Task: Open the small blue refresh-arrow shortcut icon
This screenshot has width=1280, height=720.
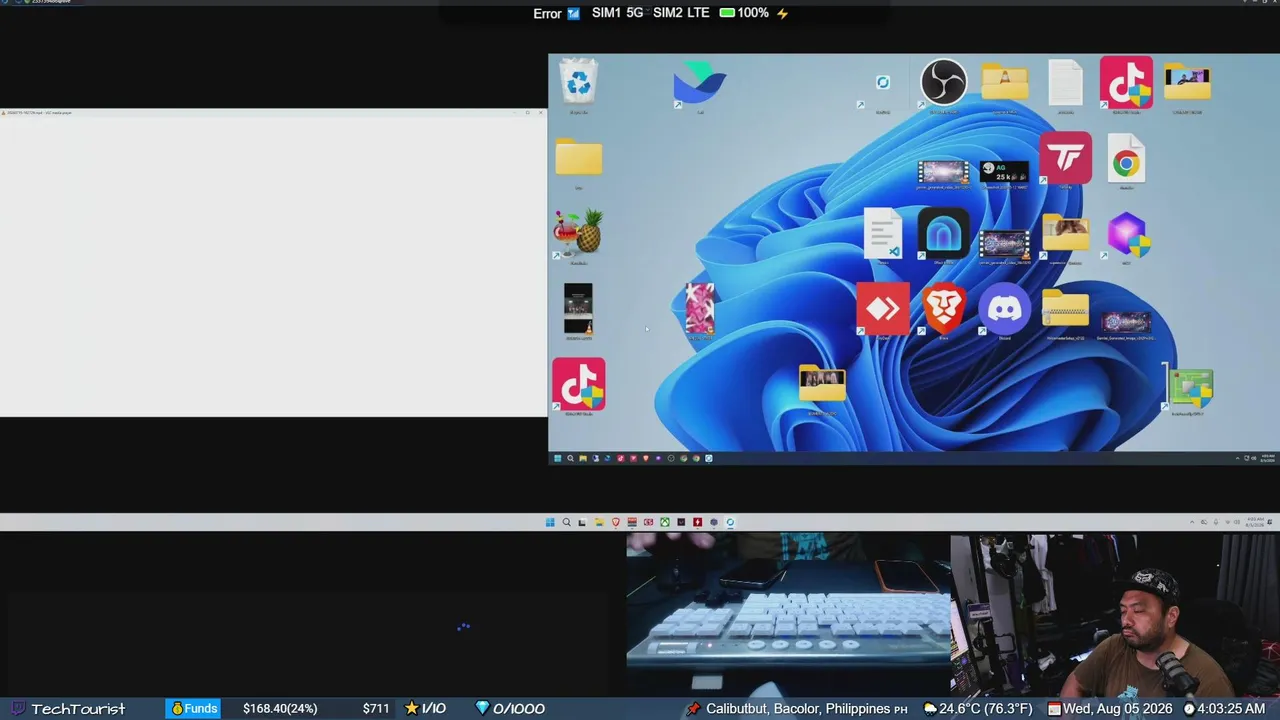Action: tap(882, 82)
